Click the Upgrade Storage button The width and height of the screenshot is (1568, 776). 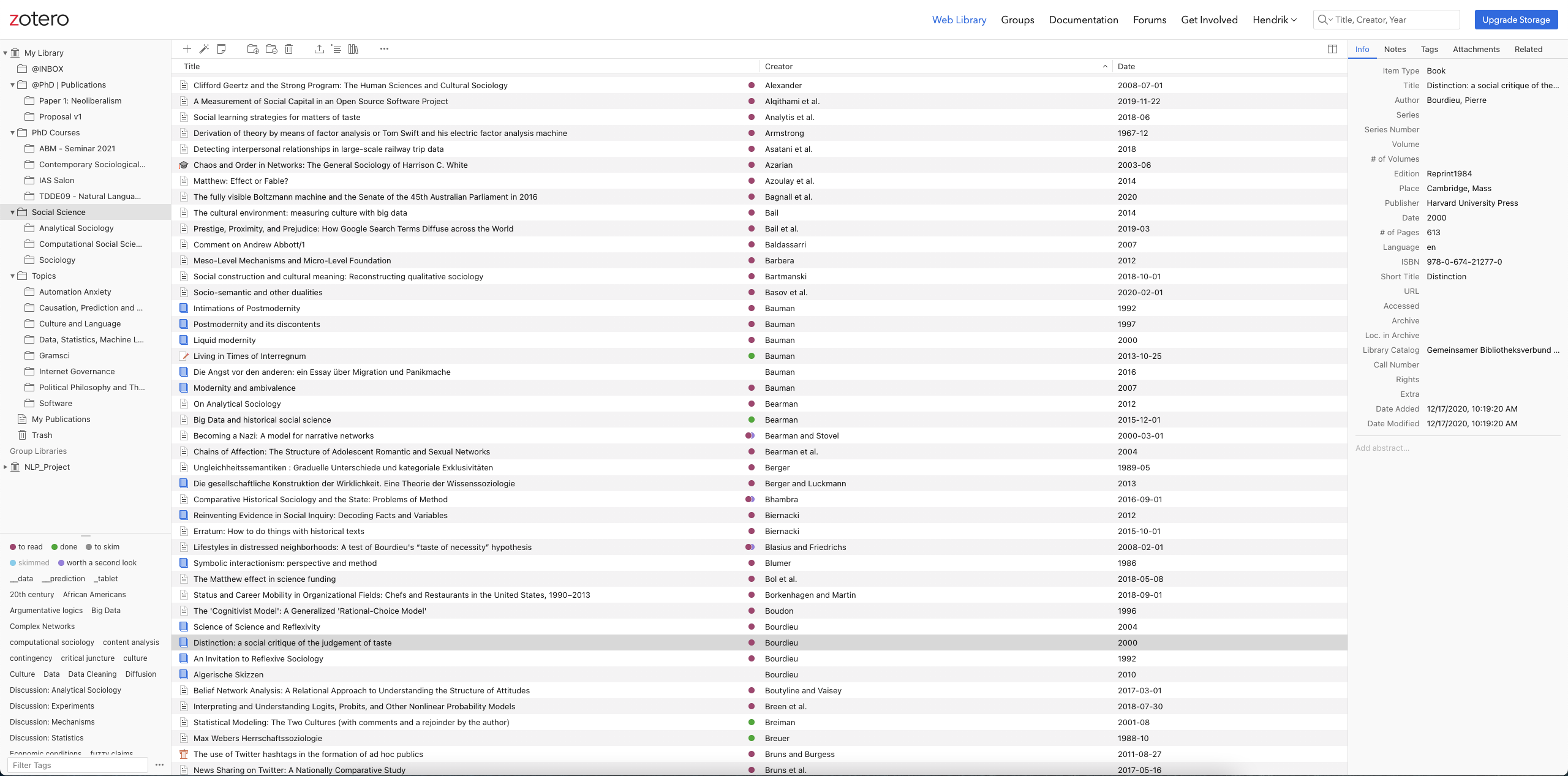point(1516,20)
